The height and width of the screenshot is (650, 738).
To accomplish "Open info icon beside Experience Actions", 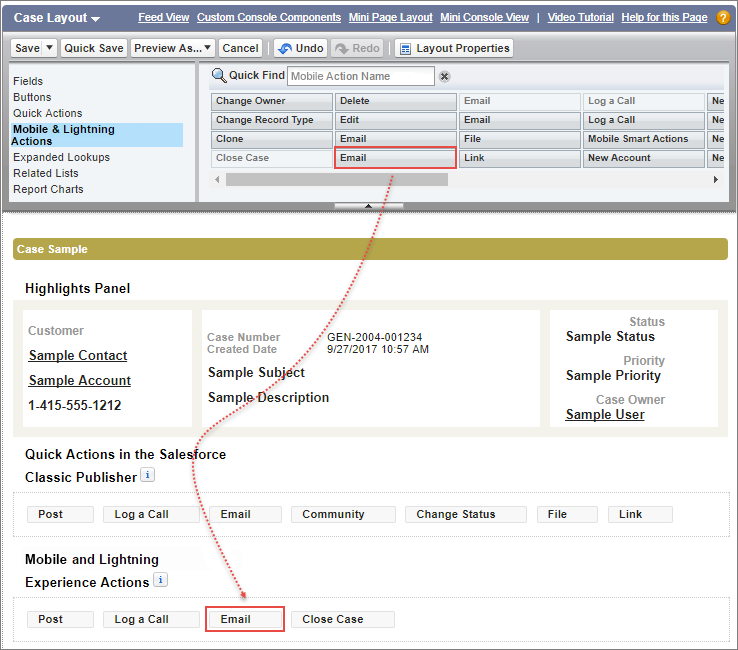I will click(160, 580).
